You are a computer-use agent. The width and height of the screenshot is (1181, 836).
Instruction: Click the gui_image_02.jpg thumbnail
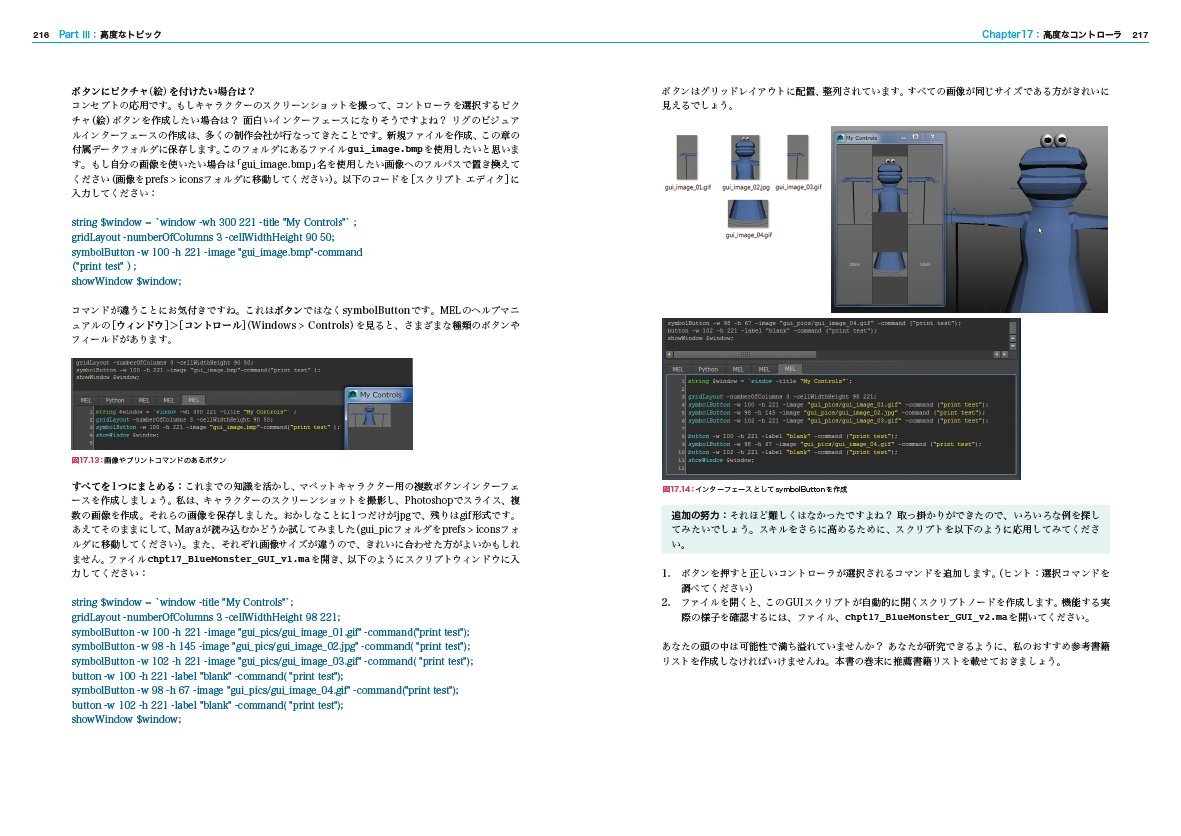click(745, 157)
